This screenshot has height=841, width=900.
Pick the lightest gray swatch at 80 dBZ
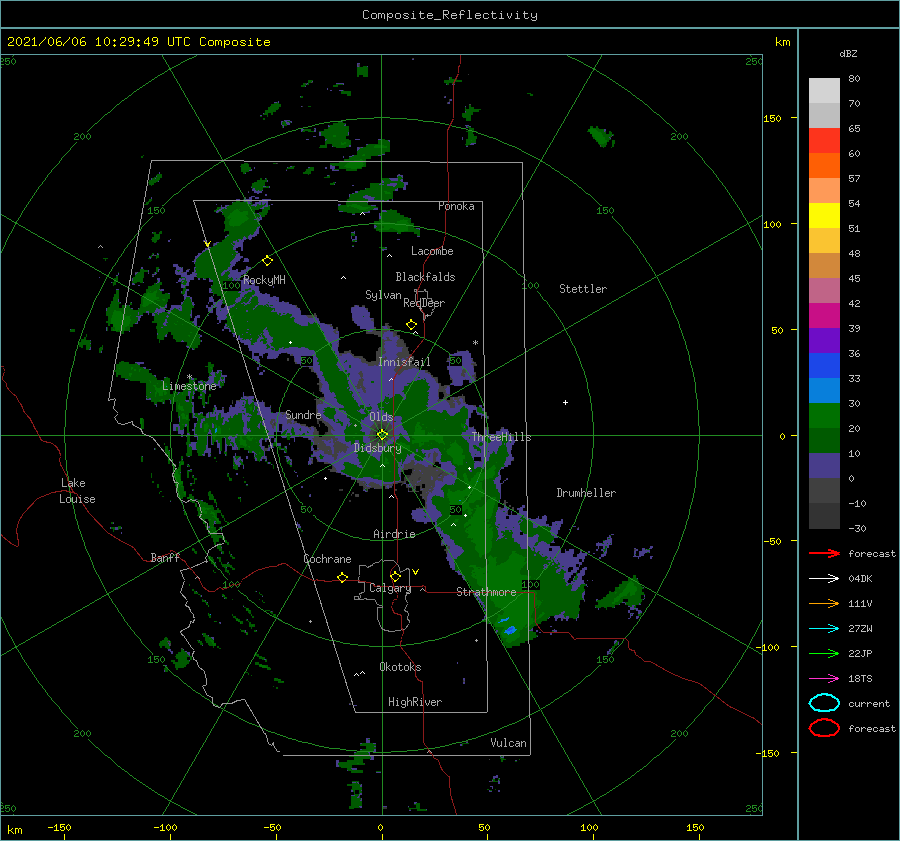point(824,91)
